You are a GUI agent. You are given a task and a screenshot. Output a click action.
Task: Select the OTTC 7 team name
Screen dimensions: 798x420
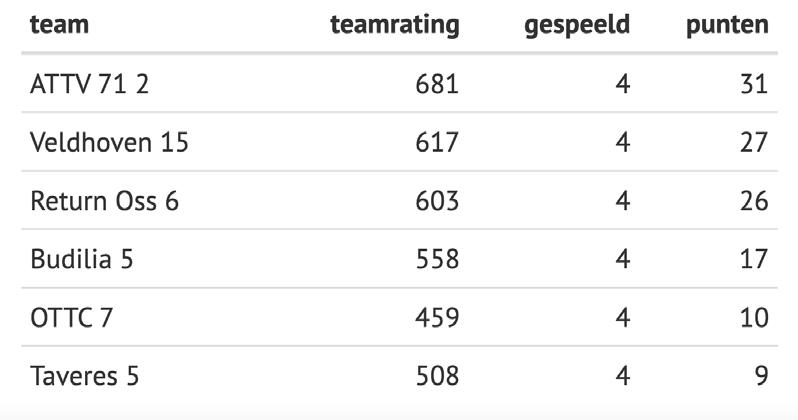71,318
